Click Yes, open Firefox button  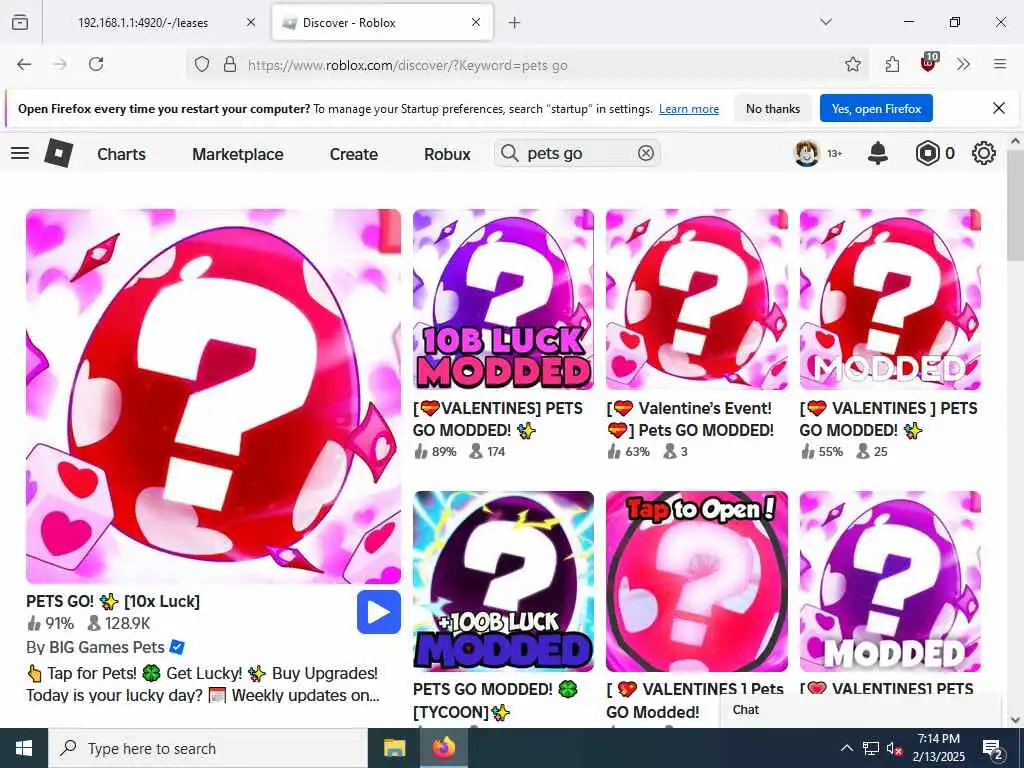point(876,108)
